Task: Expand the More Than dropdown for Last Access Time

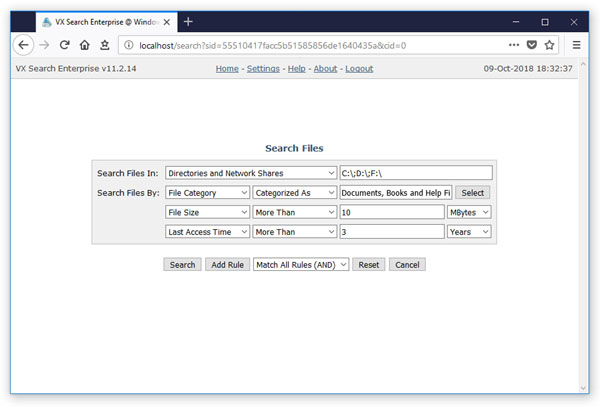Action: click(x=294, y=232)
